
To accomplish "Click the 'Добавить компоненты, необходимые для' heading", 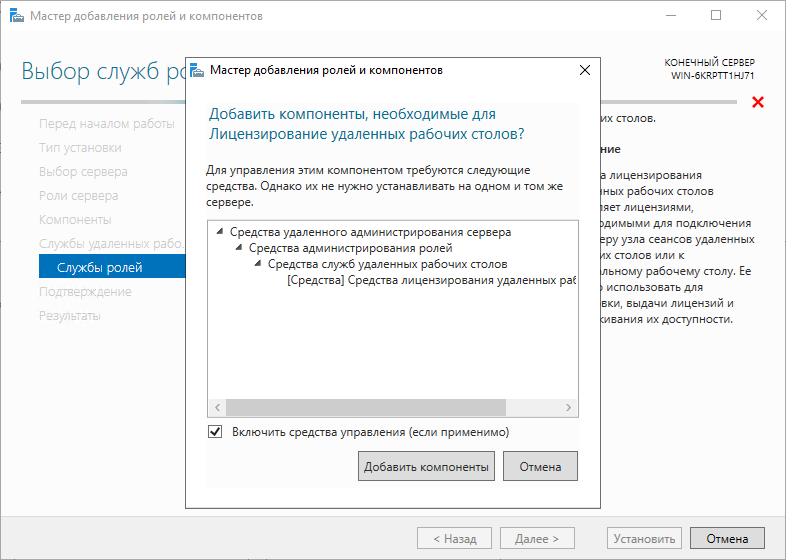I will point(352,114).
